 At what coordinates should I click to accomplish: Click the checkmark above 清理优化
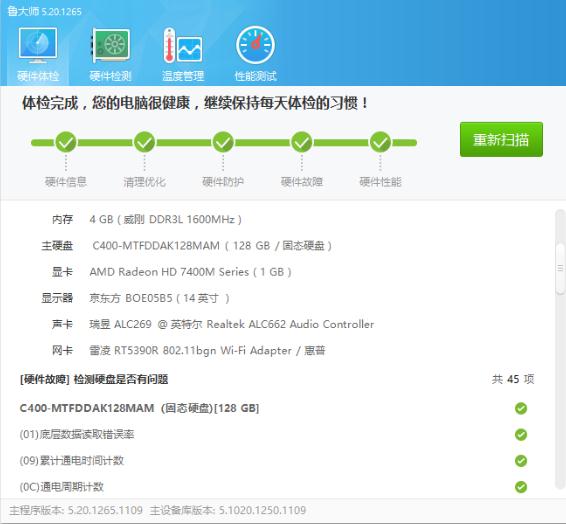pos(144,142)
